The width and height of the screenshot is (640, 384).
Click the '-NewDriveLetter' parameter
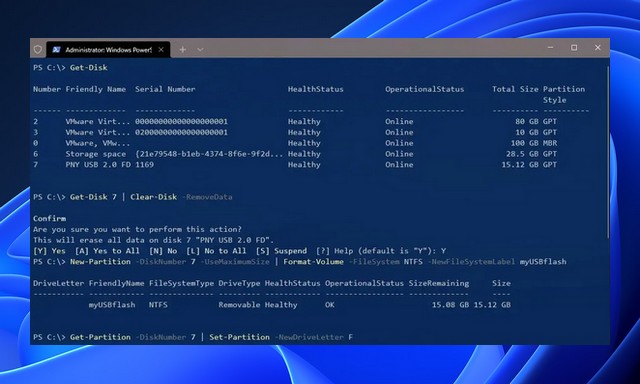click(309, 337)
